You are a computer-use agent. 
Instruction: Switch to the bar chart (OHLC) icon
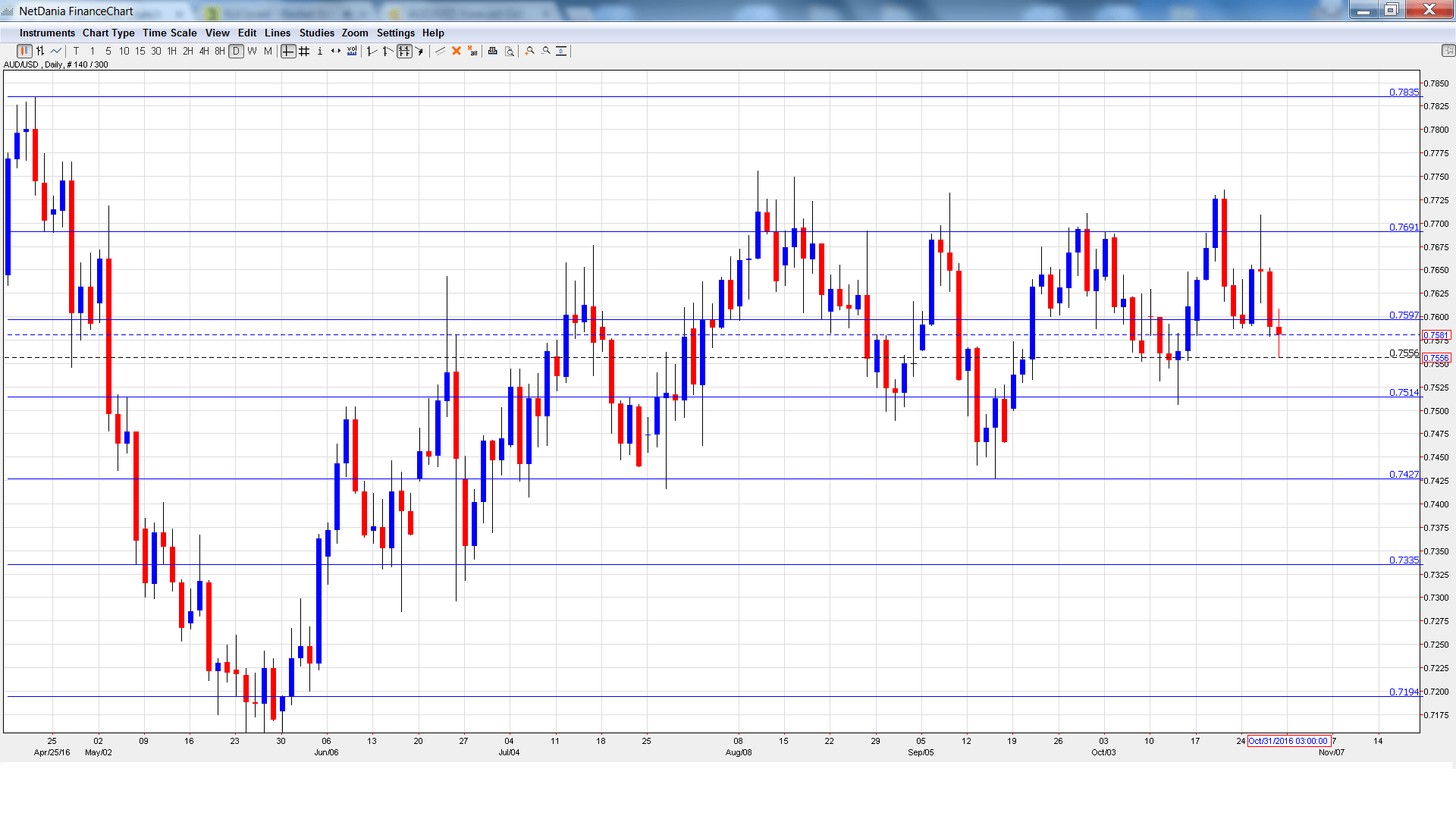pos(40,51)
